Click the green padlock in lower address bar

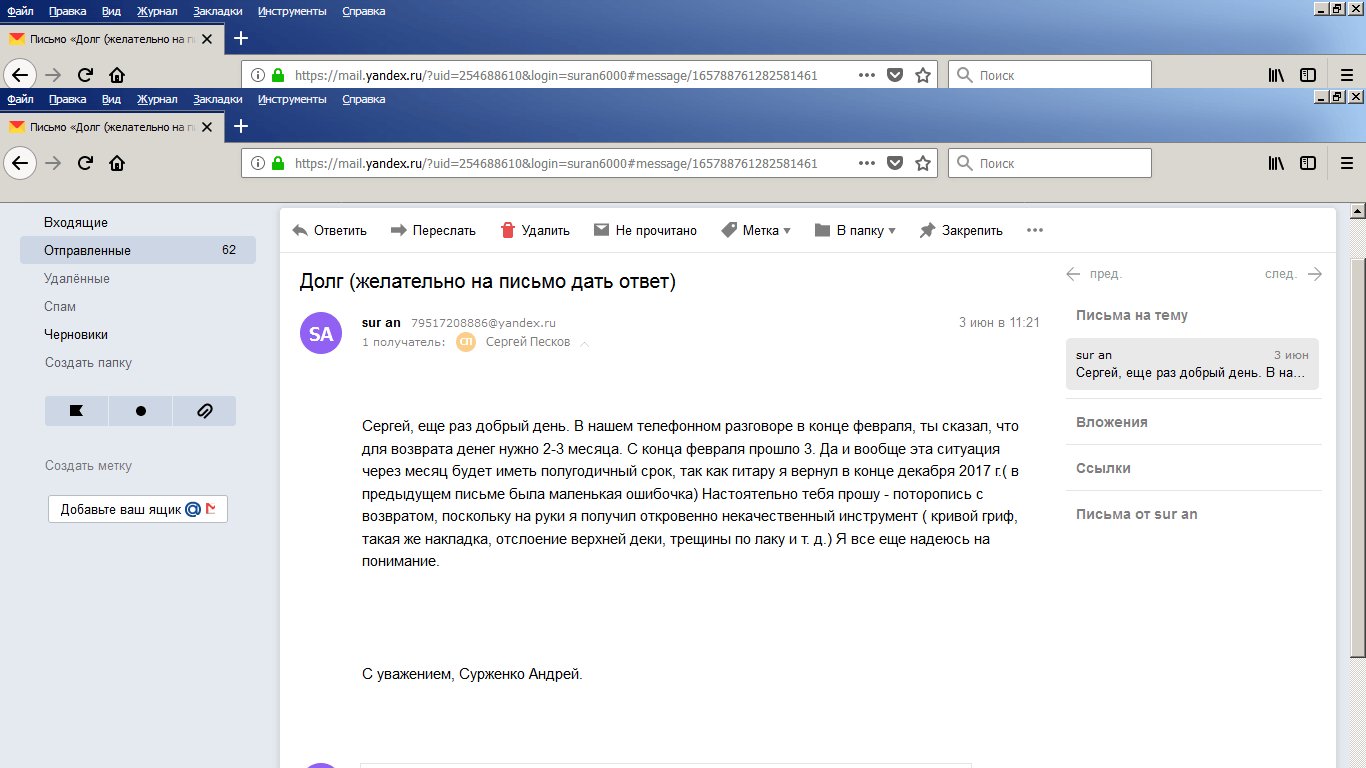click(x=278, y=163)
